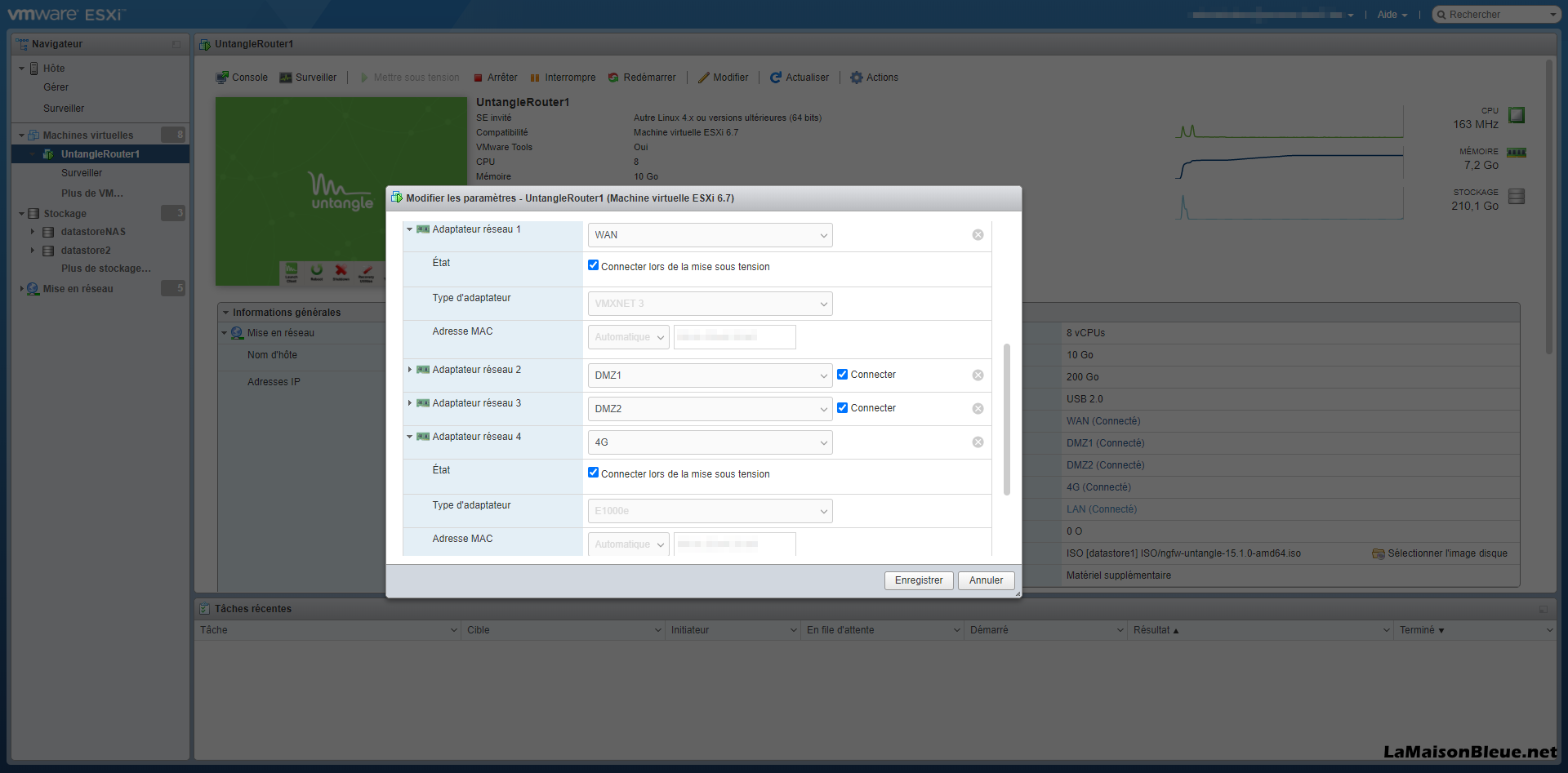Open adapter 1 MAC Automatique dropdown
Screen dimensions: 1568x773
628,337
